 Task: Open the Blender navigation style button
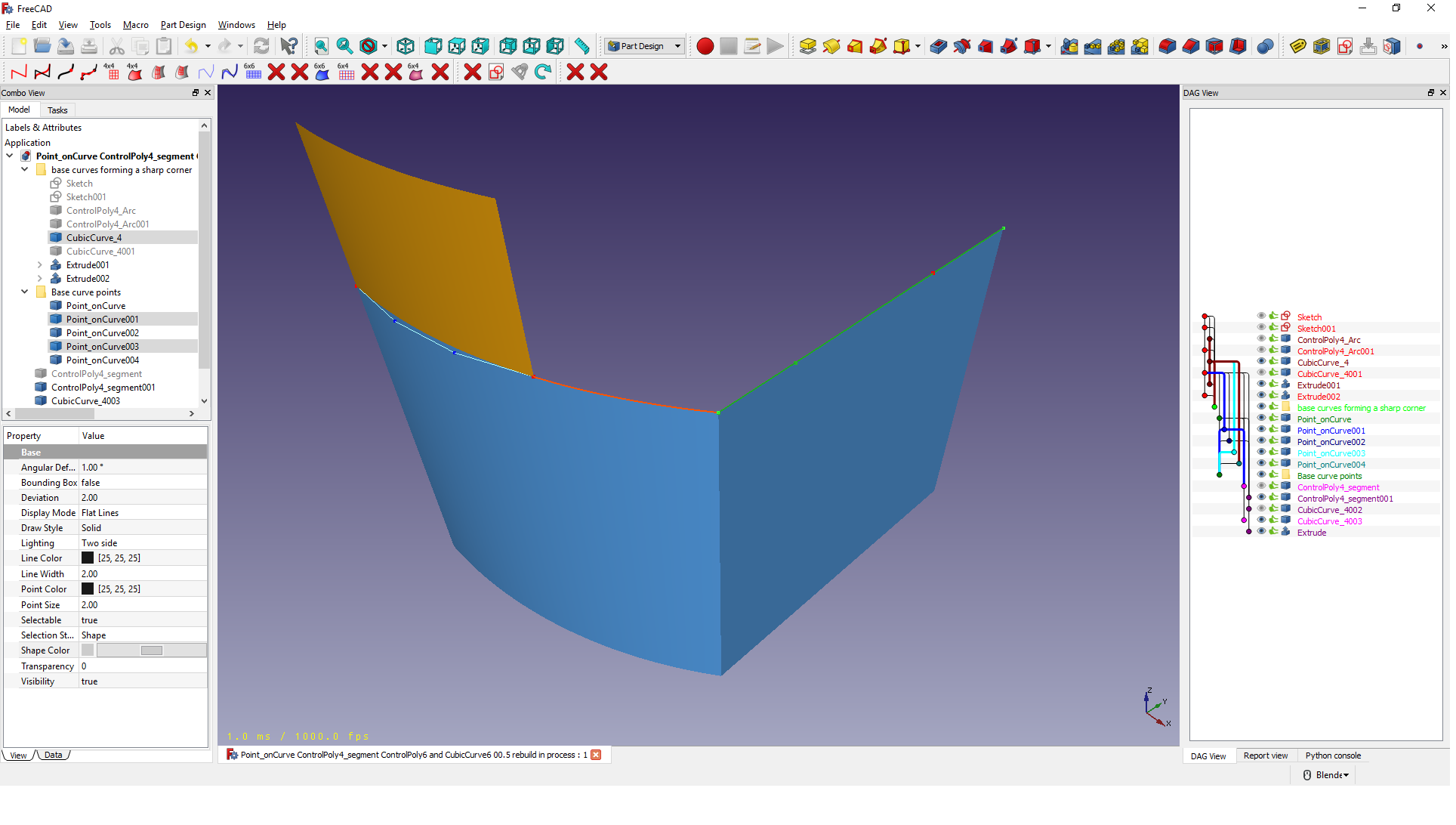tap(1326, 775)
